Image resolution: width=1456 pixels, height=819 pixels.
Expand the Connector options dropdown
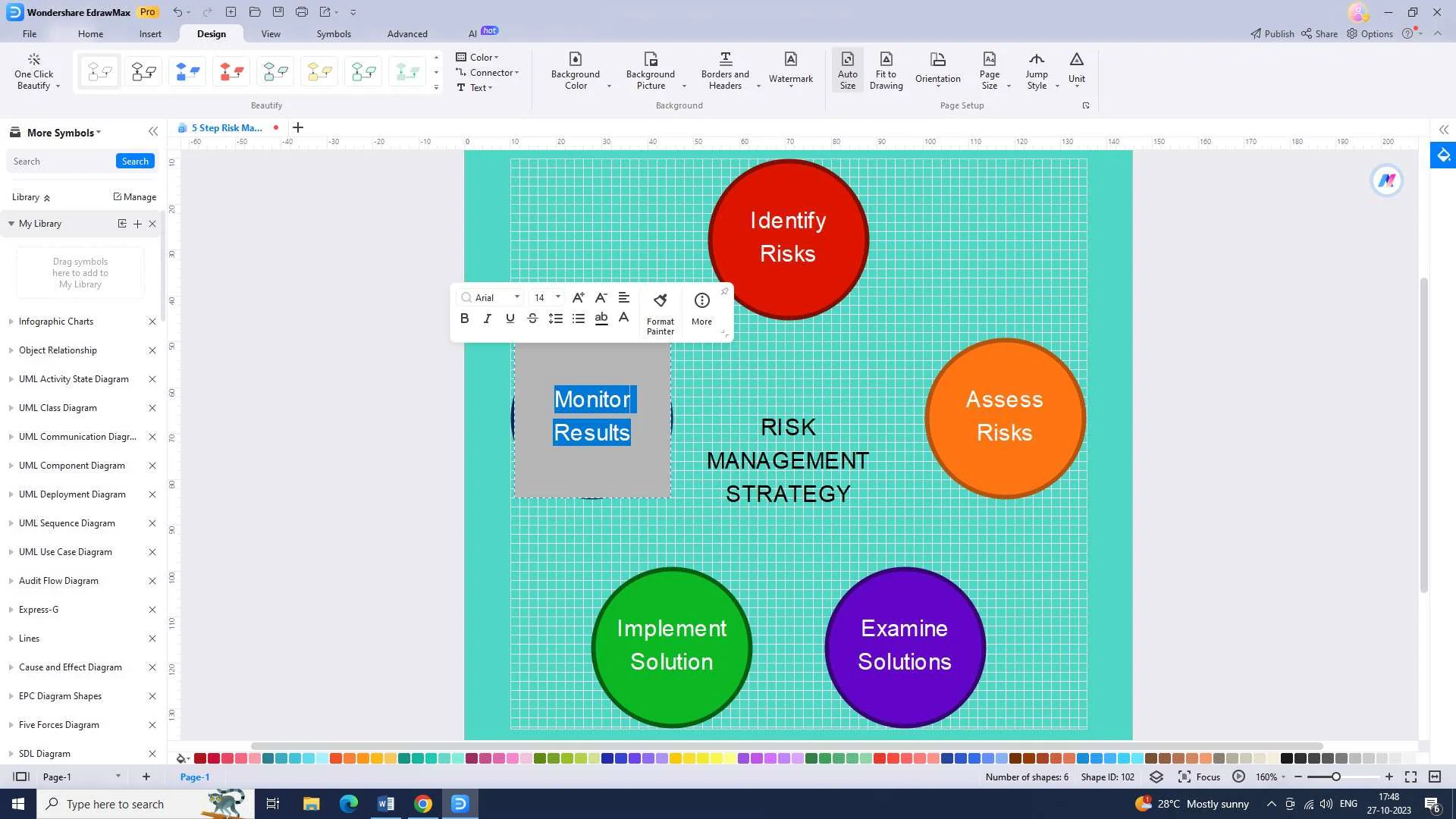(517, 72)
